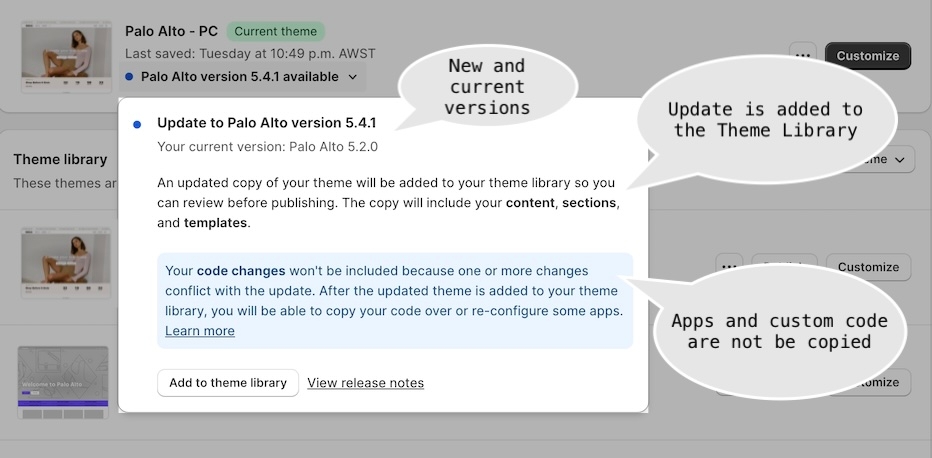Click the code changes notice banner
932x458 pixels.
click(395, 301)
